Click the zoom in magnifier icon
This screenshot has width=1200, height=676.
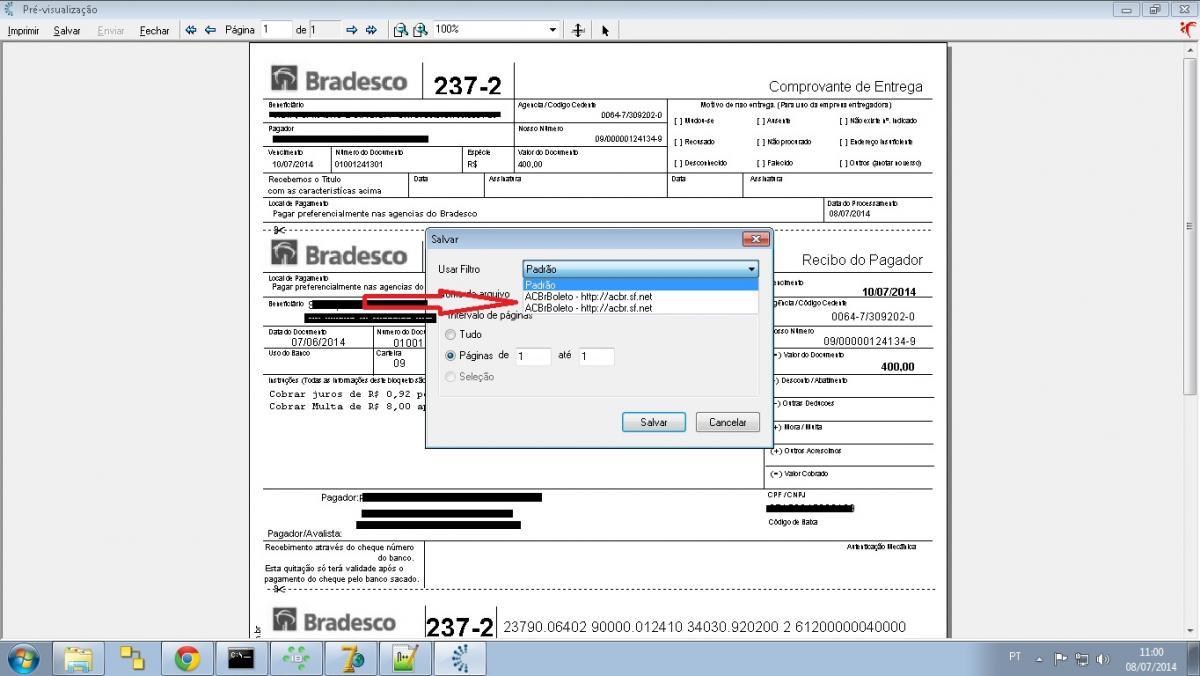[x=420, y=30]
